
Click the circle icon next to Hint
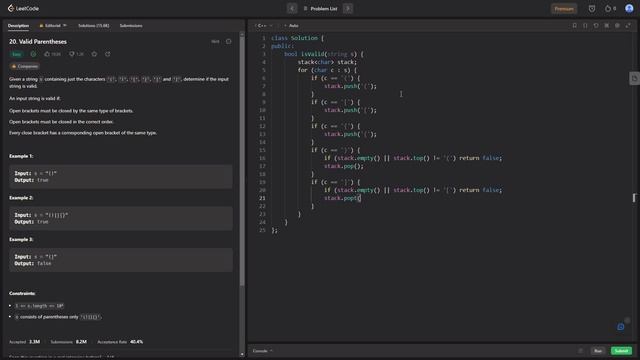coord(229,41)
